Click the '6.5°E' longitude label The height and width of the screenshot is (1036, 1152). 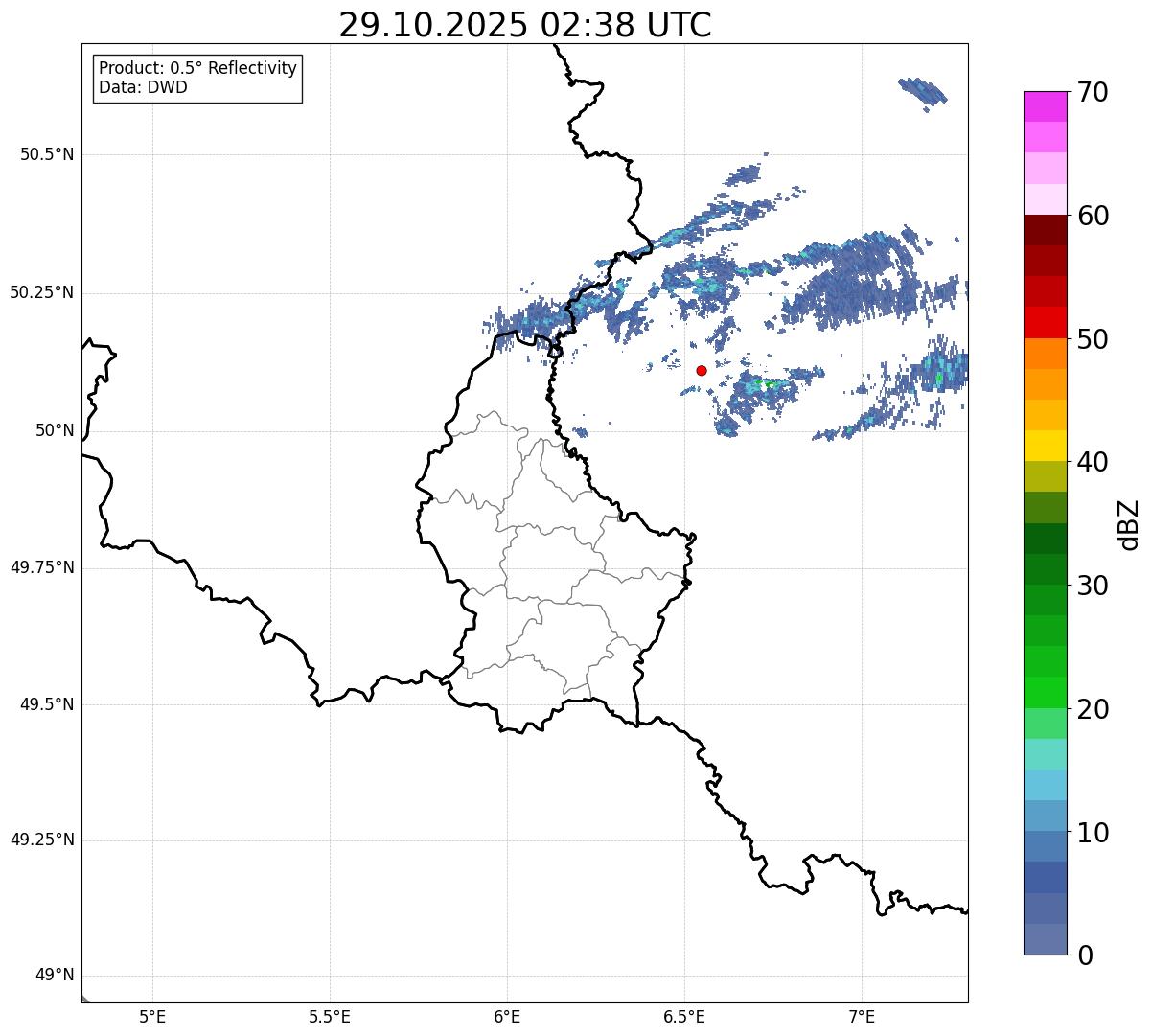pos(684,1016)
